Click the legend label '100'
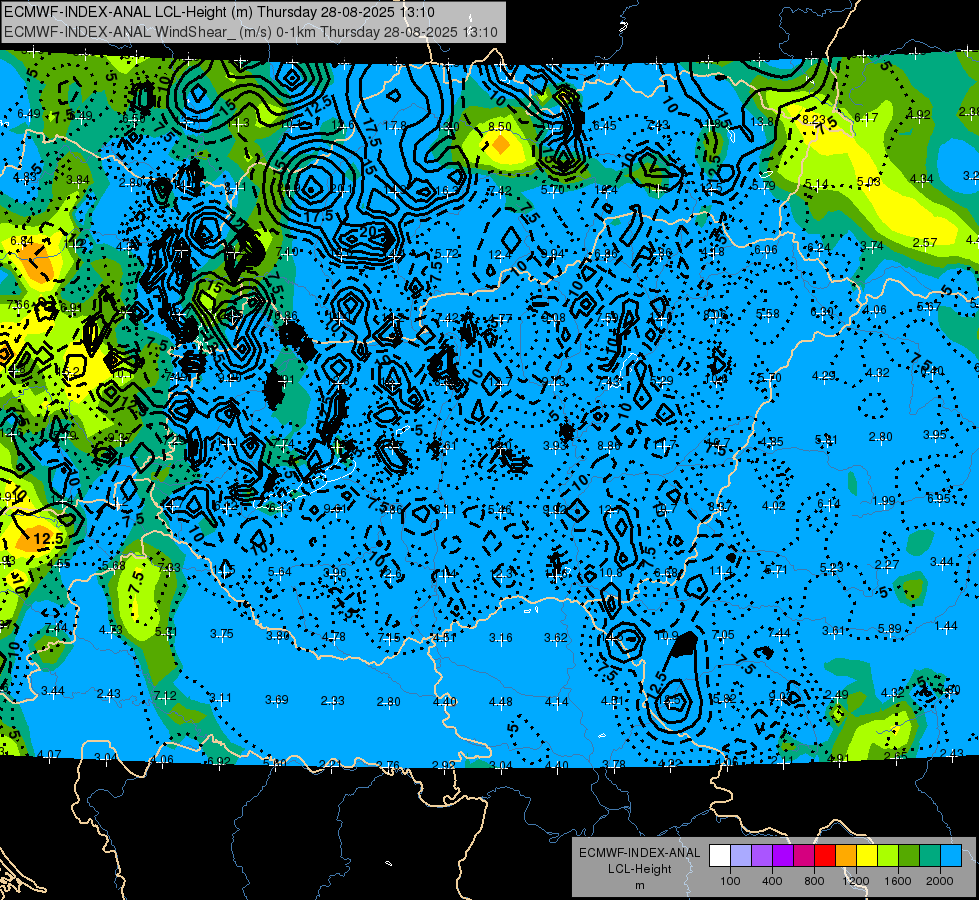The width and height of the screenshot is (979, 900). [x=730, y=881]
